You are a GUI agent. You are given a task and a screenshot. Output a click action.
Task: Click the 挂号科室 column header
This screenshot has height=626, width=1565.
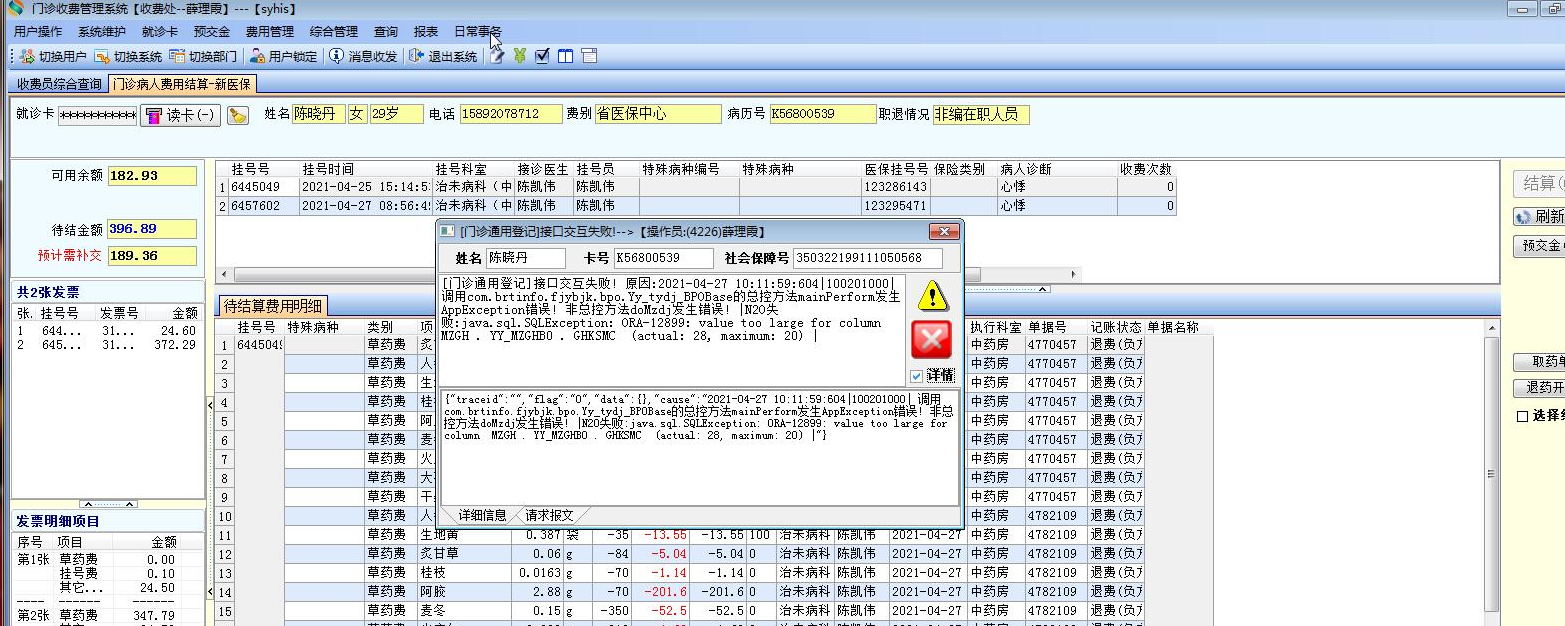pos(473,169)
